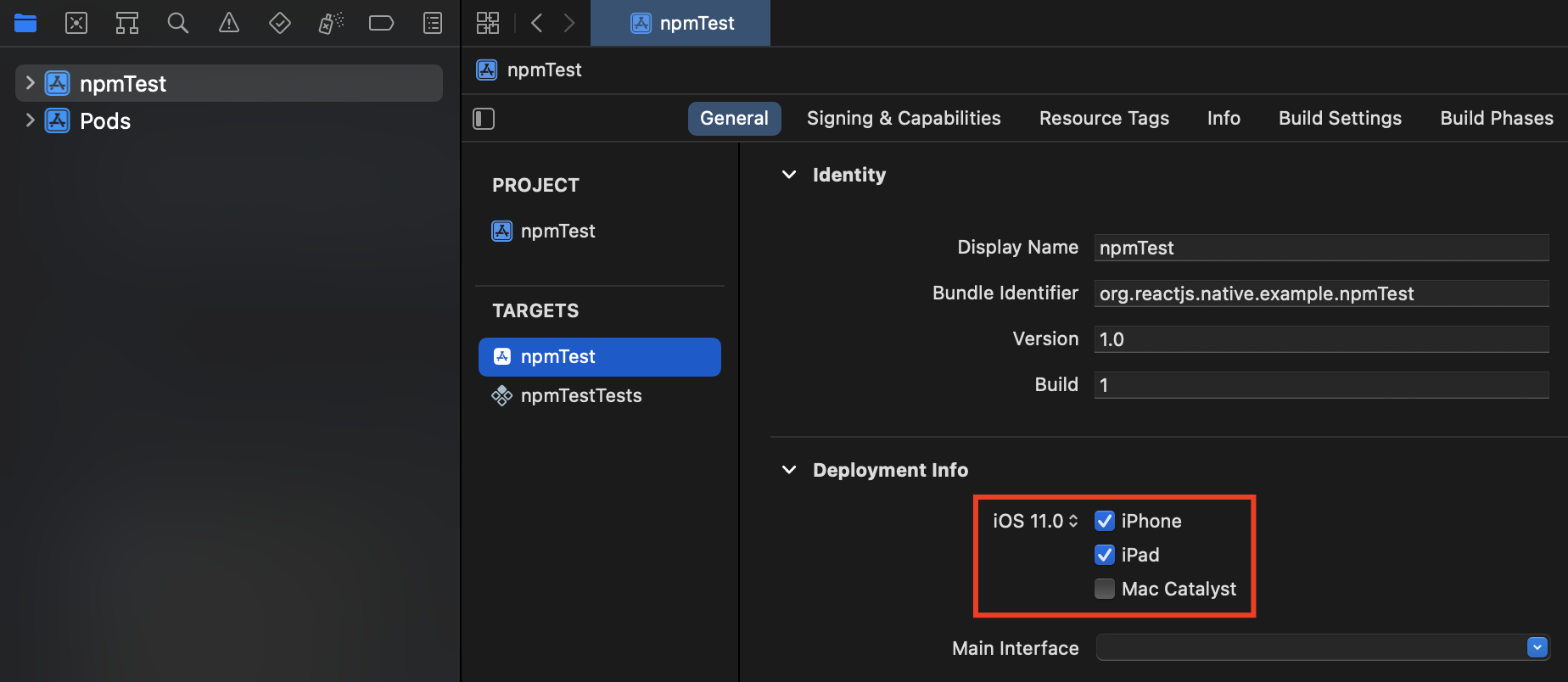Open the Find navigator magnifier
1568x682 pixels.
[178, 23]
